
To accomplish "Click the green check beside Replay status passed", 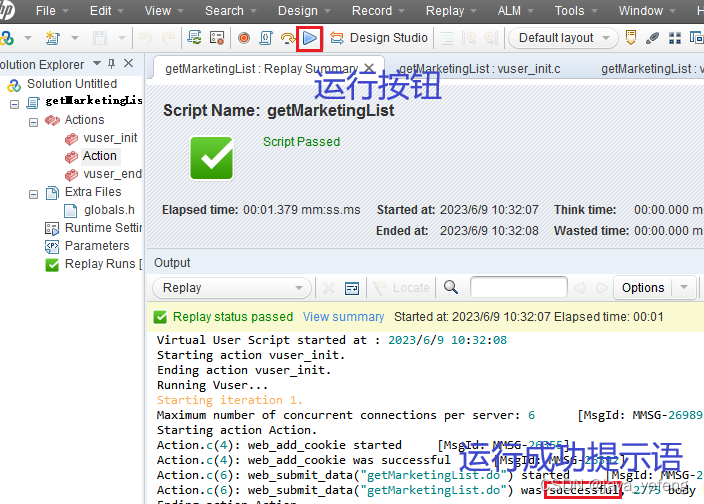I will pyautogui.click(x=160, y=317).
